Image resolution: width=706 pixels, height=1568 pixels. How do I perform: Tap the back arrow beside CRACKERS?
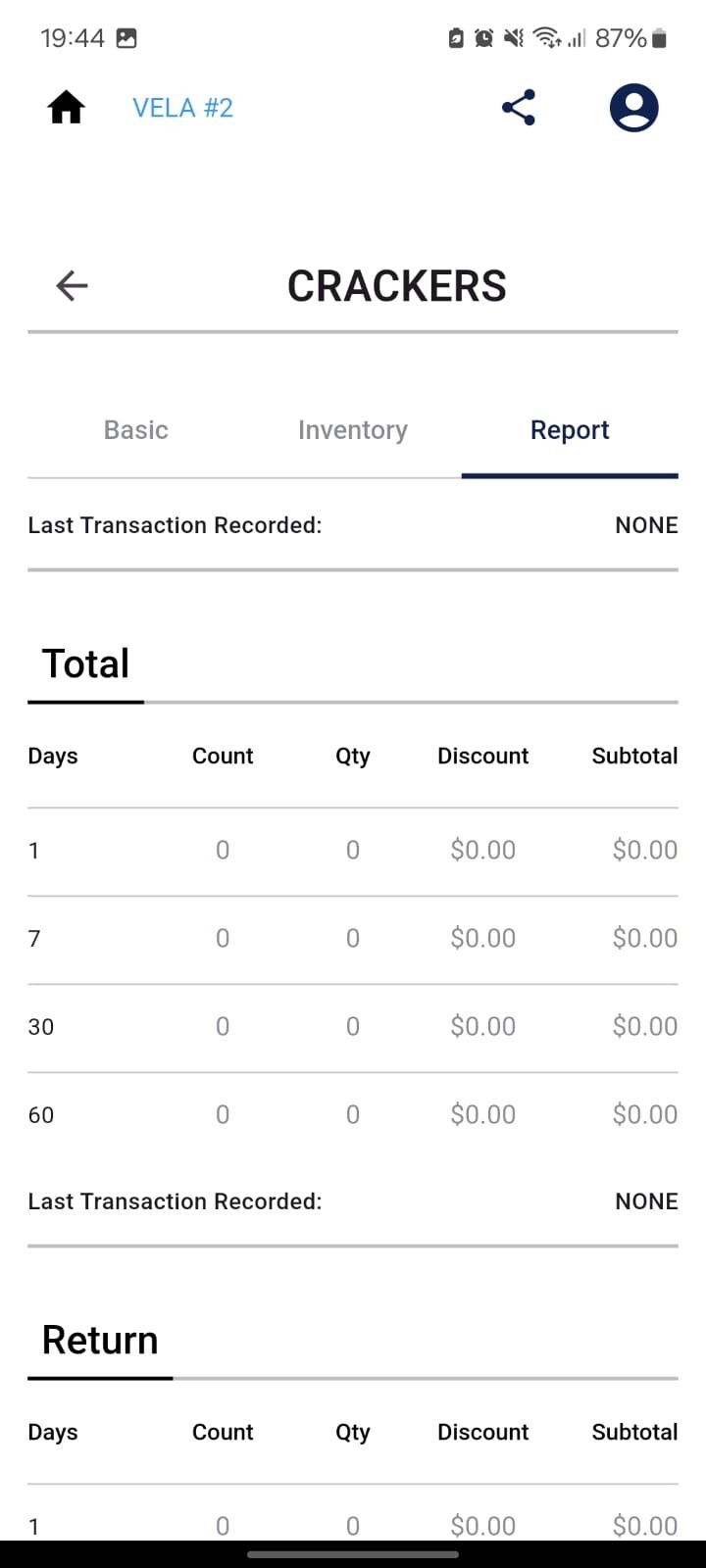pos(72,286)
